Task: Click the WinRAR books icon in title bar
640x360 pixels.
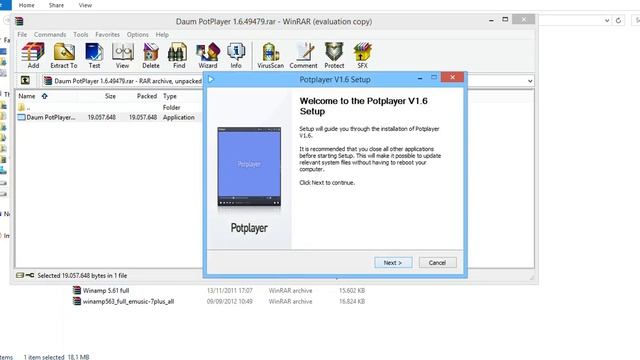Action: click(x=19, y=21)
